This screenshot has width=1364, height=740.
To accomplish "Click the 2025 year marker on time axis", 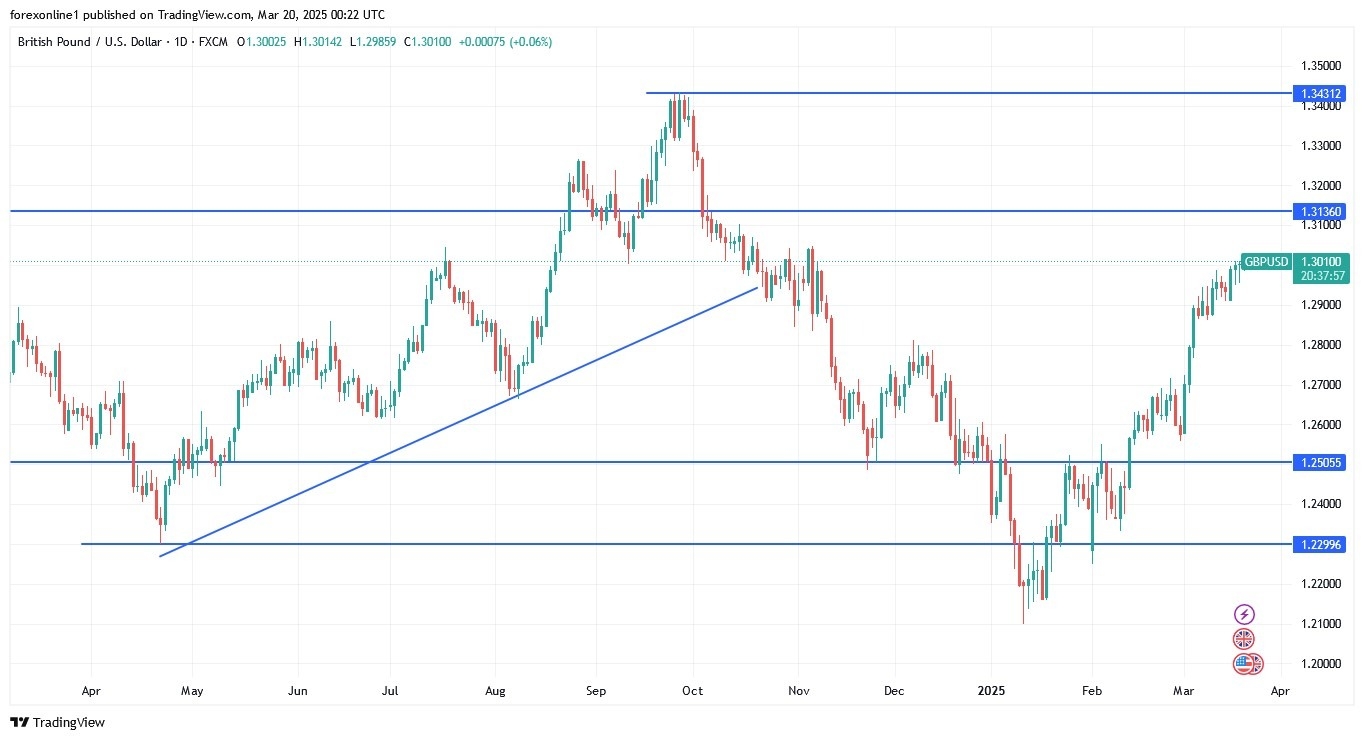I will pos(991,690).
